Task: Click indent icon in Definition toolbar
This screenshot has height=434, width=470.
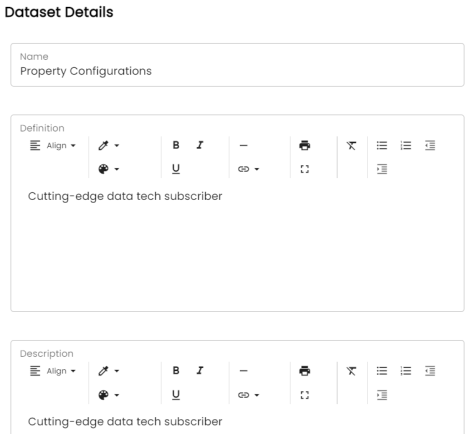Action: pyautogui.click(x=382, y=169)
